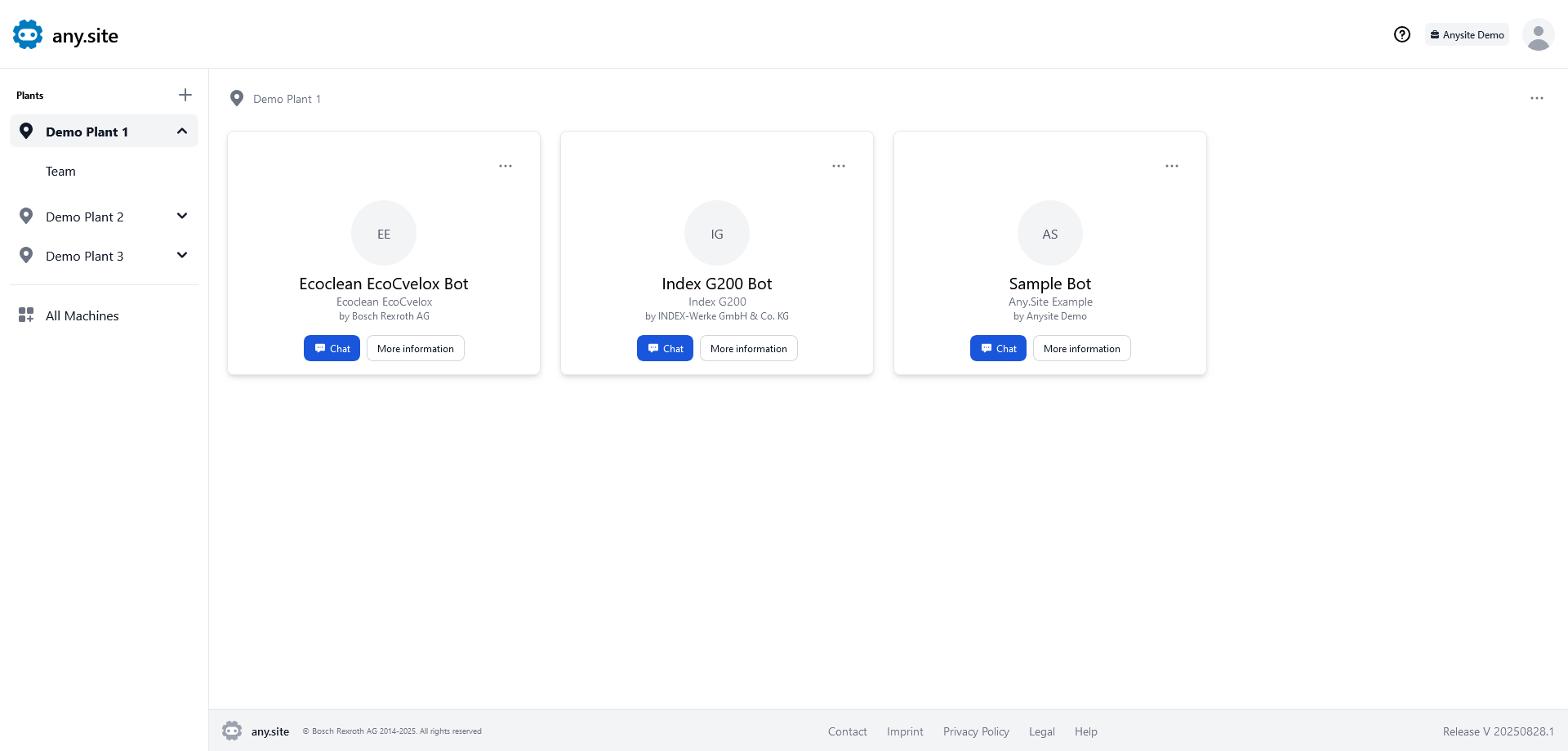The height and width of the screenshot is (751, 1568).
Task: Open Index G200 Bot card options menu
Action: point(839,166)
